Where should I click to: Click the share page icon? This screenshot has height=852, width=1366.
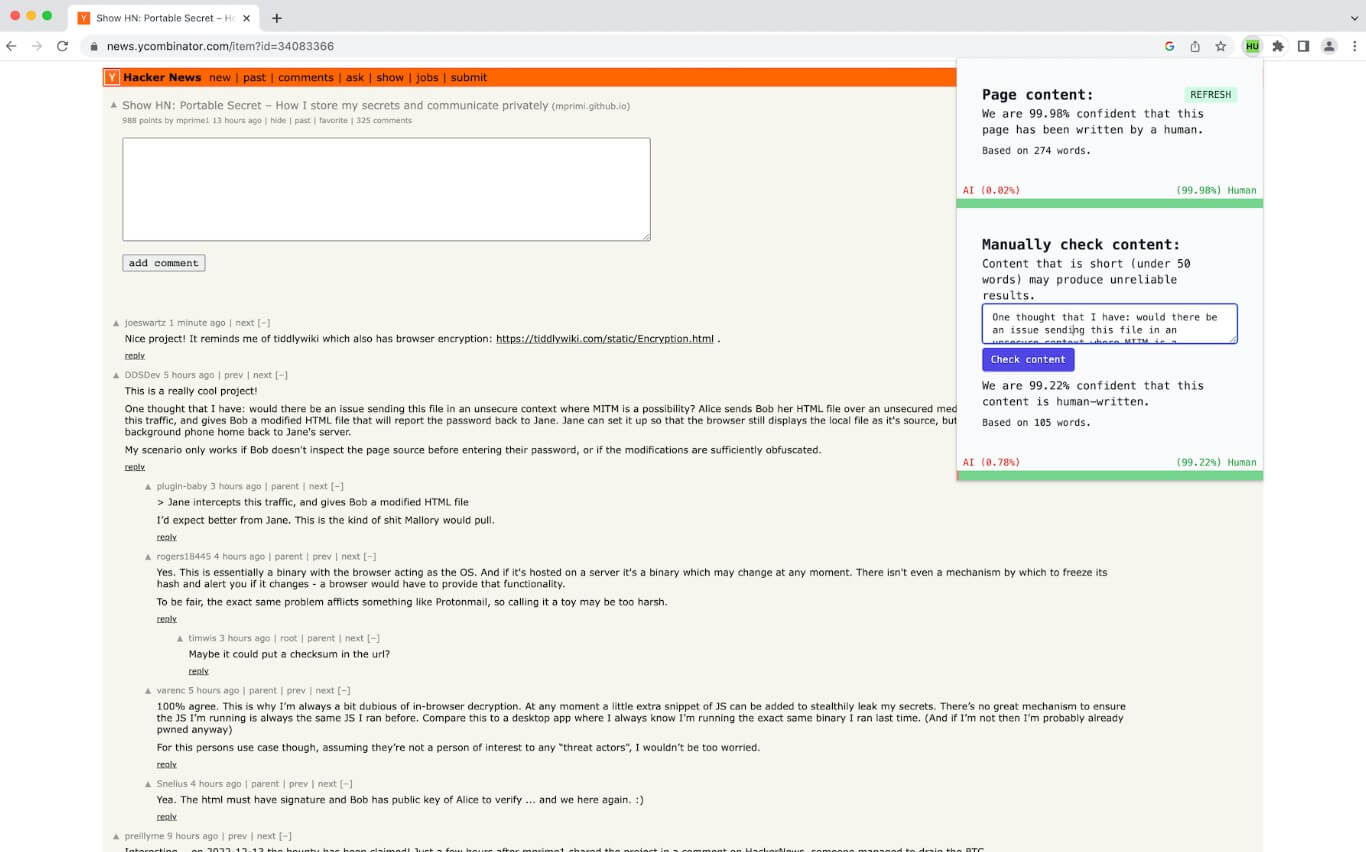(1195, 46)
